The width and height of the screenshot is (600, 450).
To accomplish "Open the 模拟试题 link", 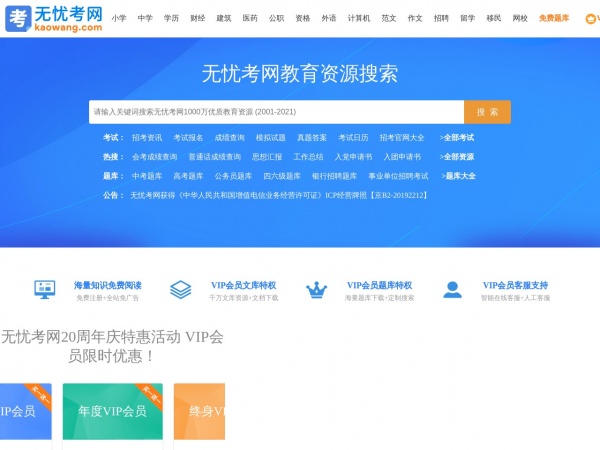I will coord(271,138).
